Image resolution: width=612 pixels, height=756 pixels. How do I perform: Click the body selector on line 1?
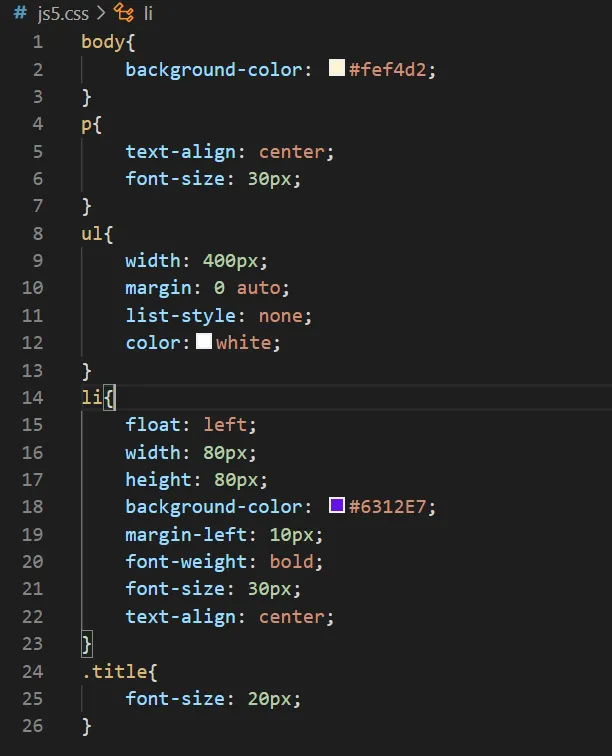[101, 42]
